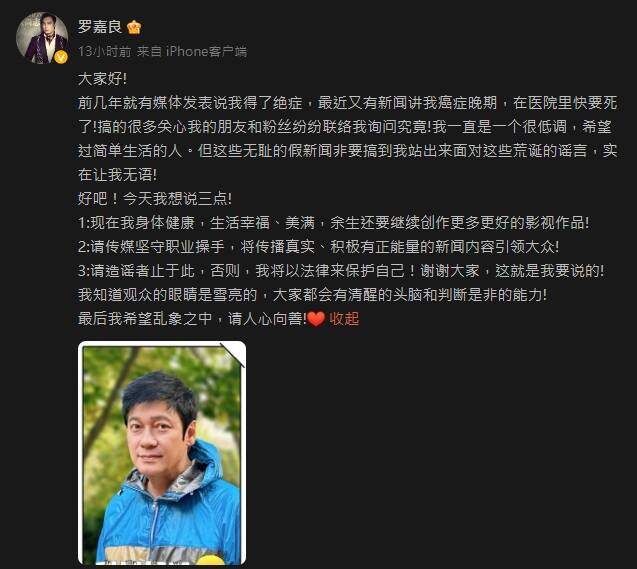Click the greeting line 大家好!
The image size is (637, 569).
[x=102, y=79]
